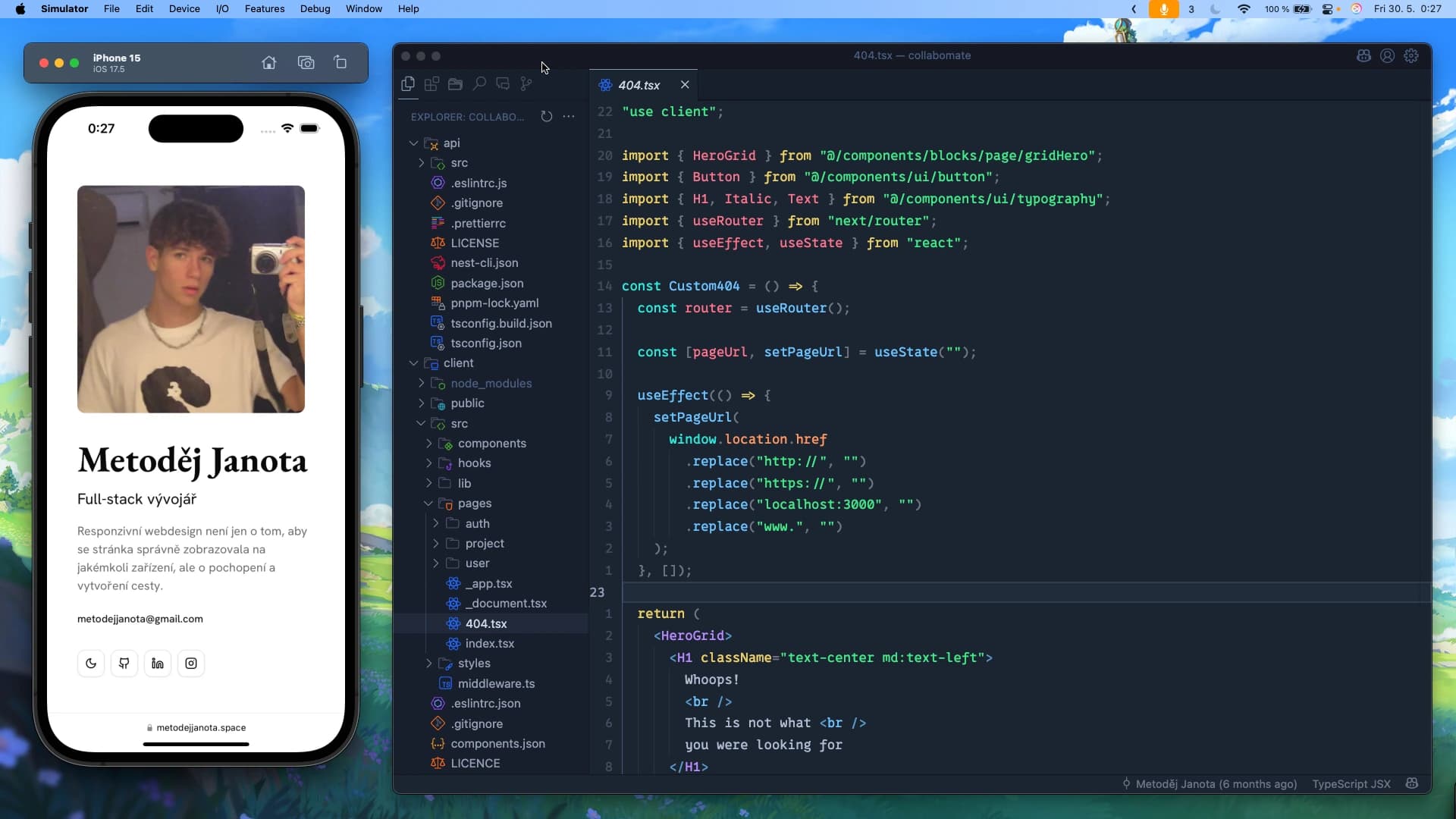Collapse the api folder
1456x819 pixels.
tap(413, 143)
